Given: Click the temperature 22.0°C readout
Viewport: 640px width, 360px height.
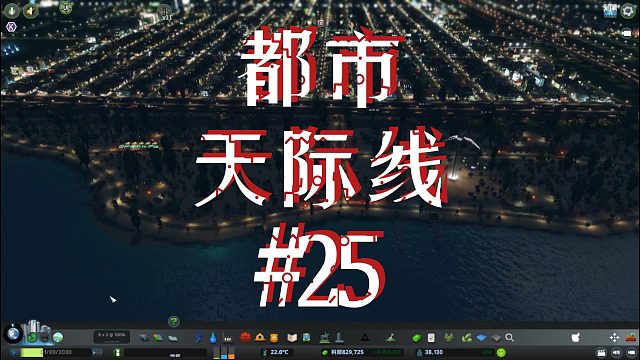Looking at the screenshot, I should (x=279, y=352).
